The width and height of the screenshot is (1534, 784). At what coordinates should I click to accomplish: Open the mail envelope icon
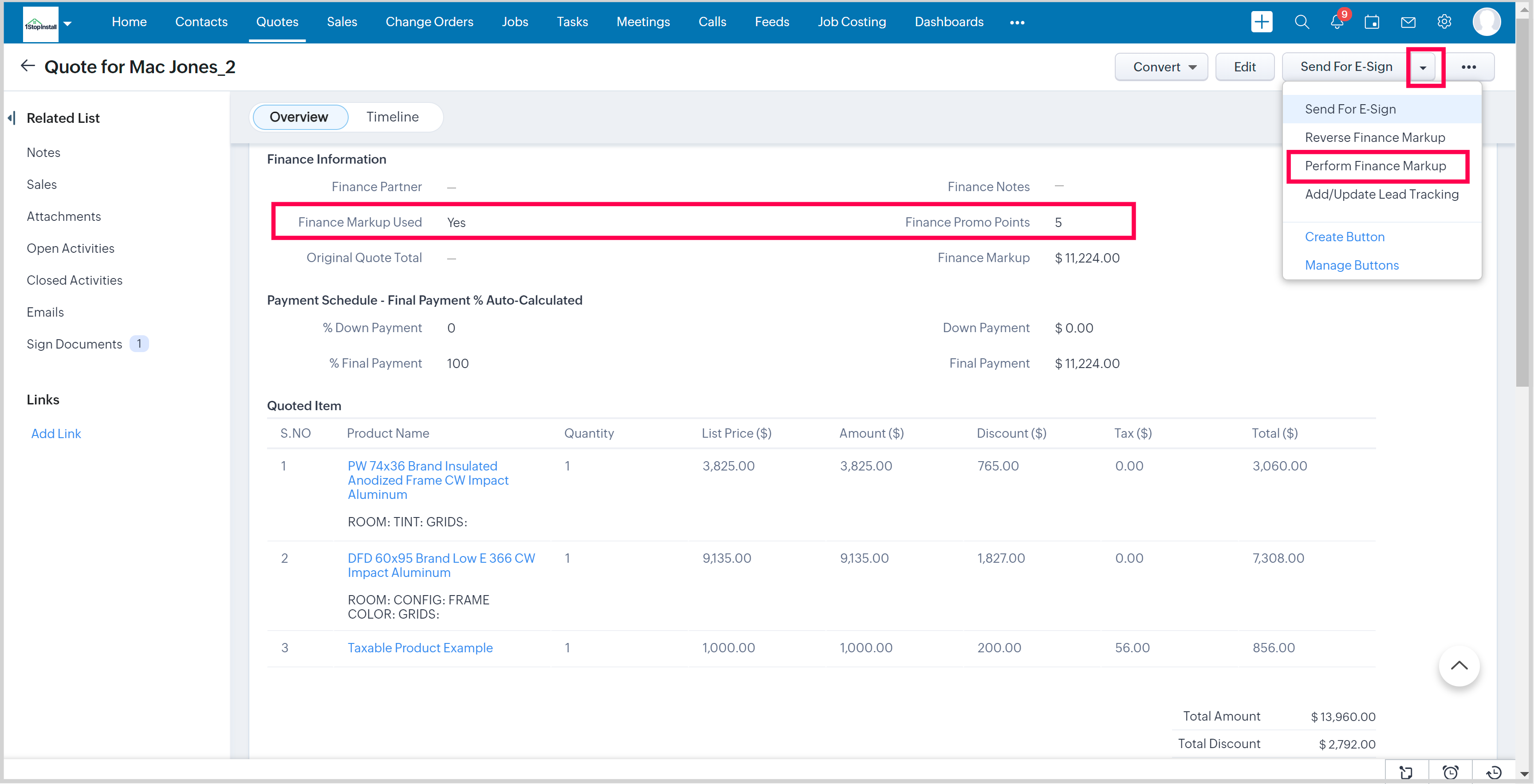point(1408,22)
